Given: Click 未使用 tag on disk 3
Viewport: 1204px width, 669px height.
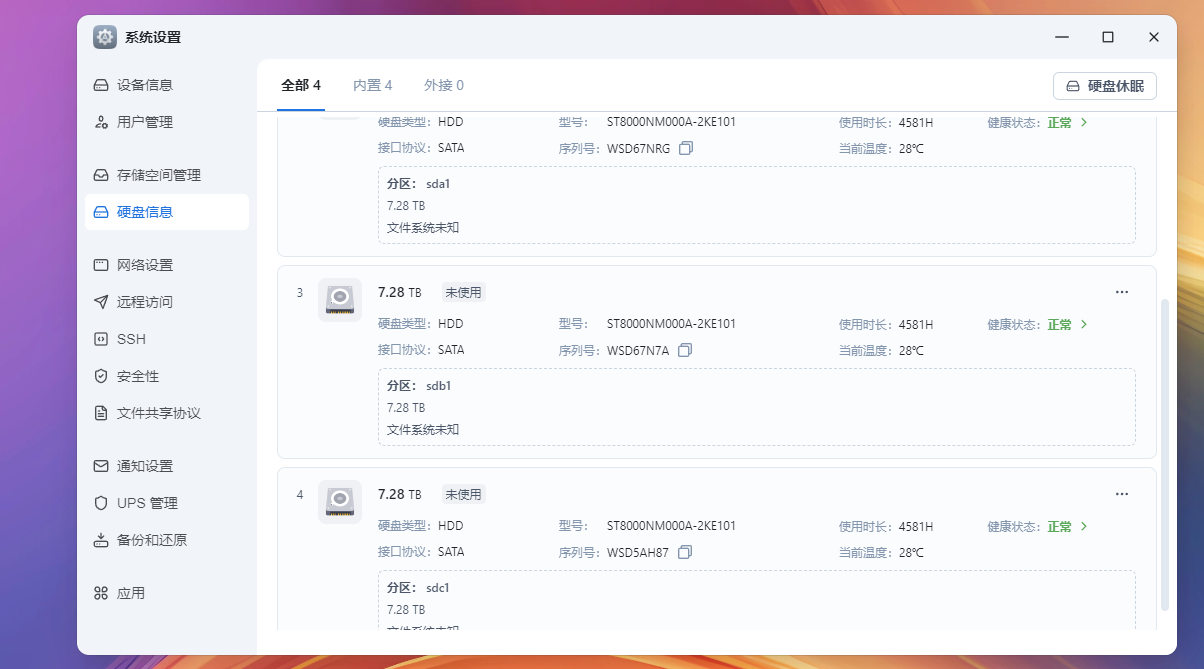Looking at the screenshot, I should pos(463,293).
